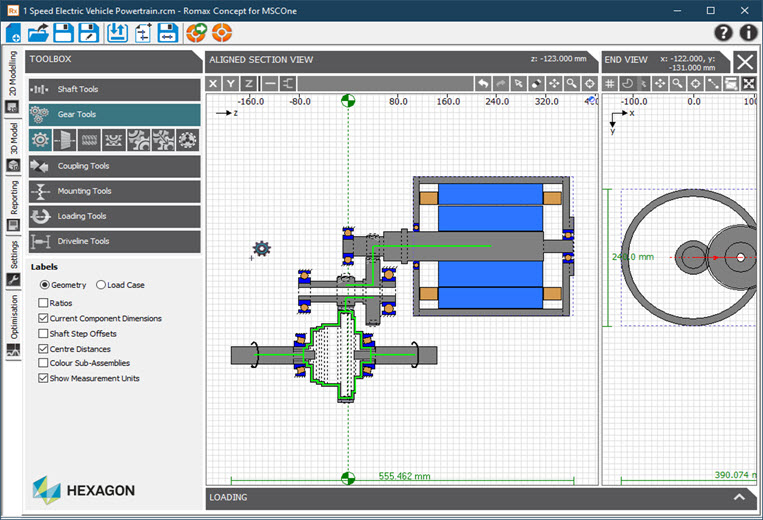The height and width of the screenshot is (520, 763).
Task: Toggle the Colour Sub-Assemblies checkbox
Action: tap(43, 363)
